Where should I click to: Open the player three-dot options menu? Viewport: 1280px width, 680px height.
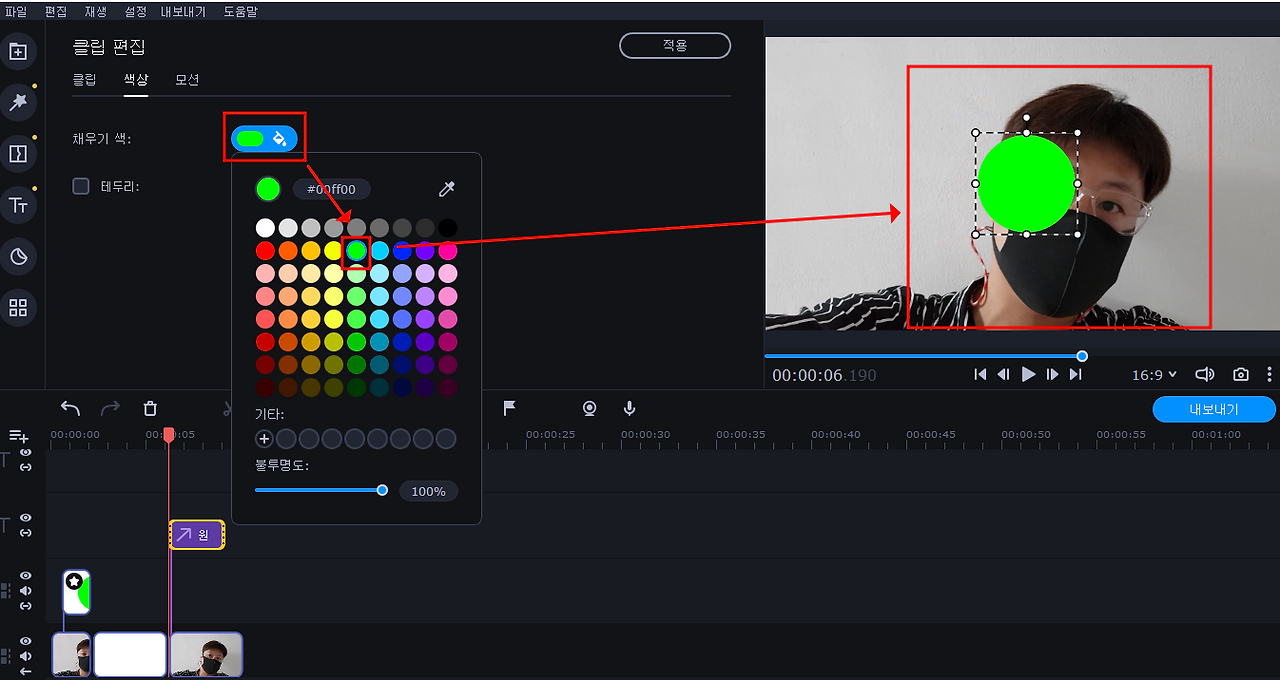pos(1270,374)
